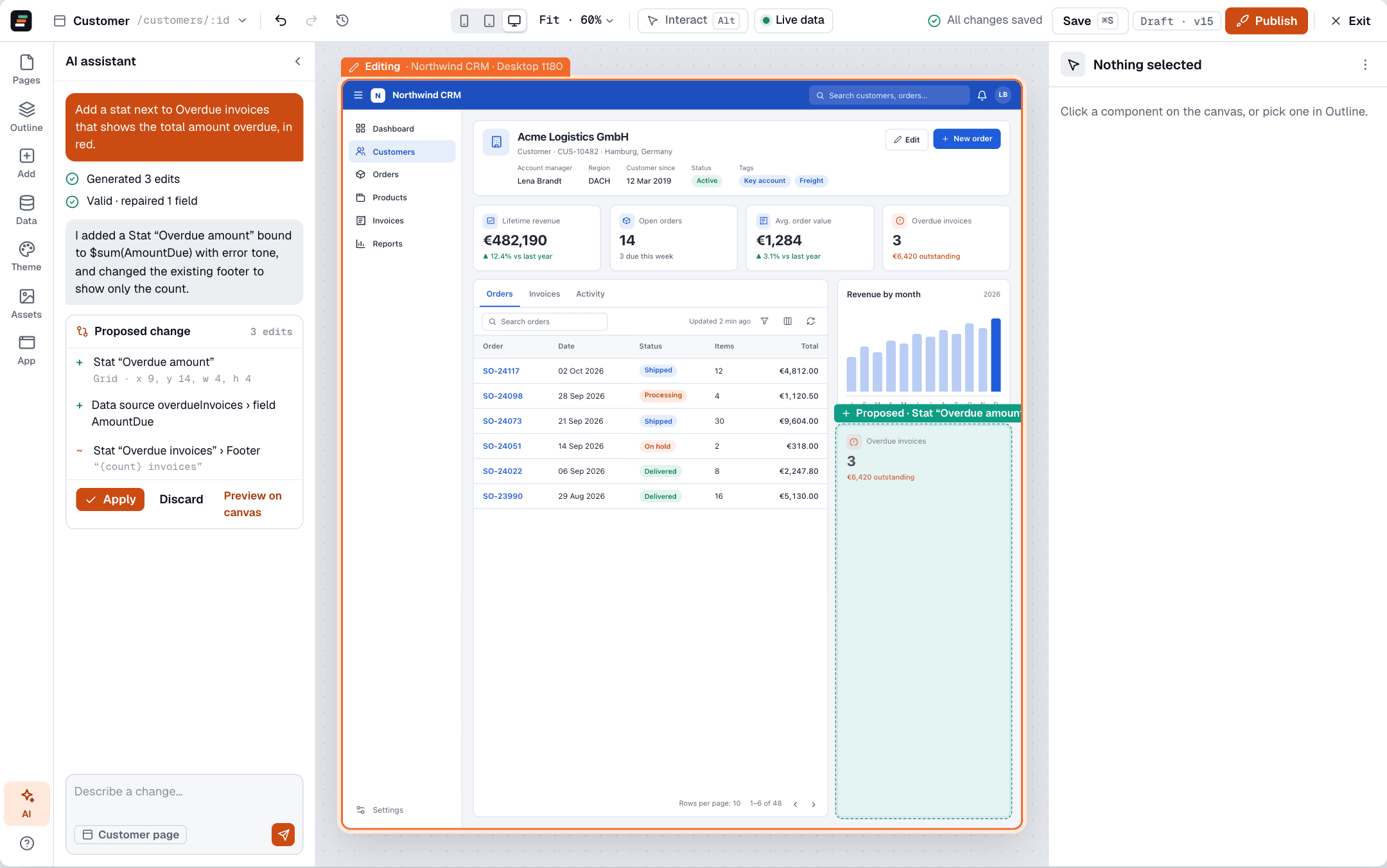Open the App settings panel

(26, 351)
